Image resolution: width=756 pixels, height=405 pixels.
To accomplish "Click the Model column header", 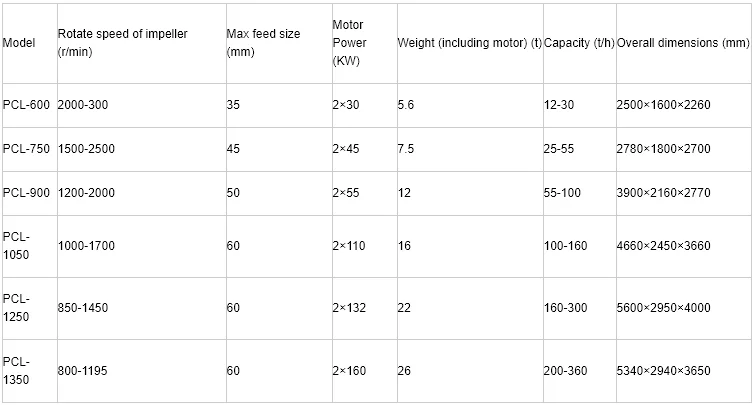I will pyautogui.click(x=29, y=43).
